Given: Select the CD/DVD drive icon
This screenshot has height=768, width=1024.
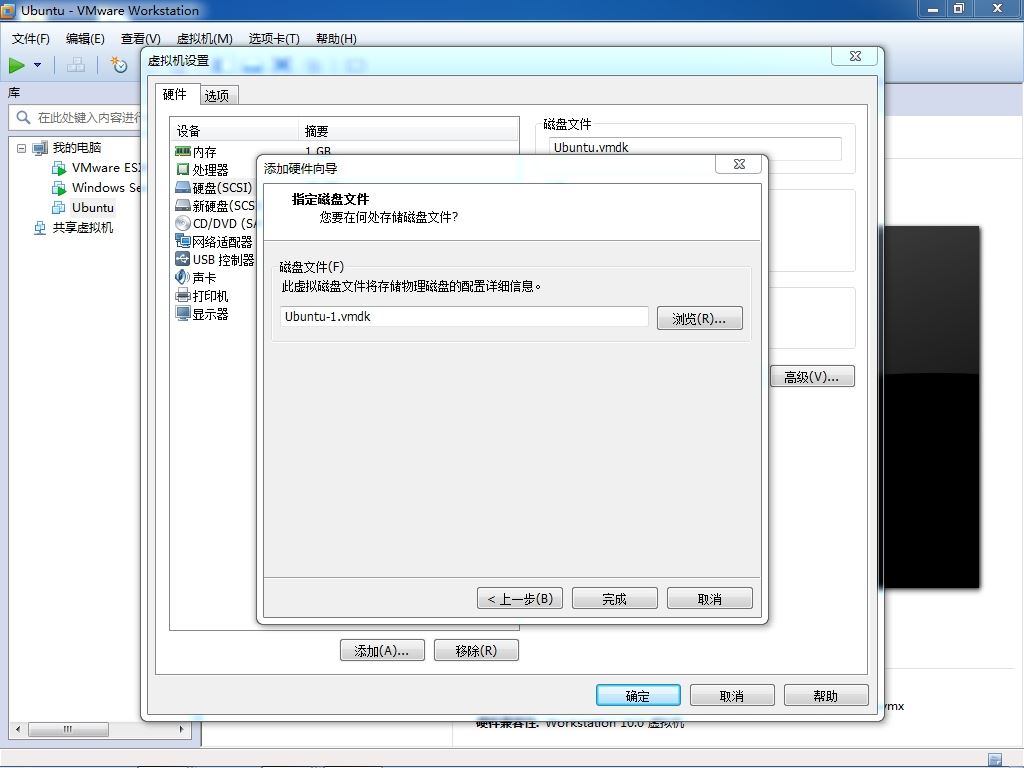Looking at the screenshot, I should tap(183, 223).
